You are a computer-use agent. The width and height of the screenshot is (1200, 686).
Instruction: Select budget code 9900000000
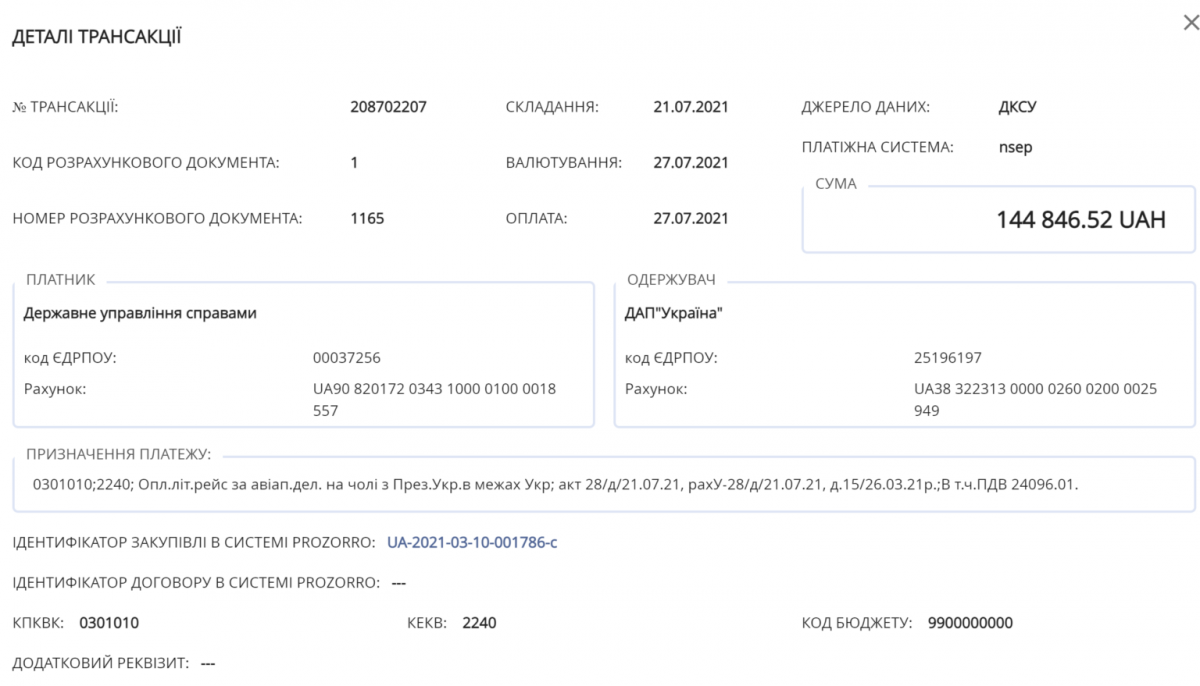coord(970,623)
